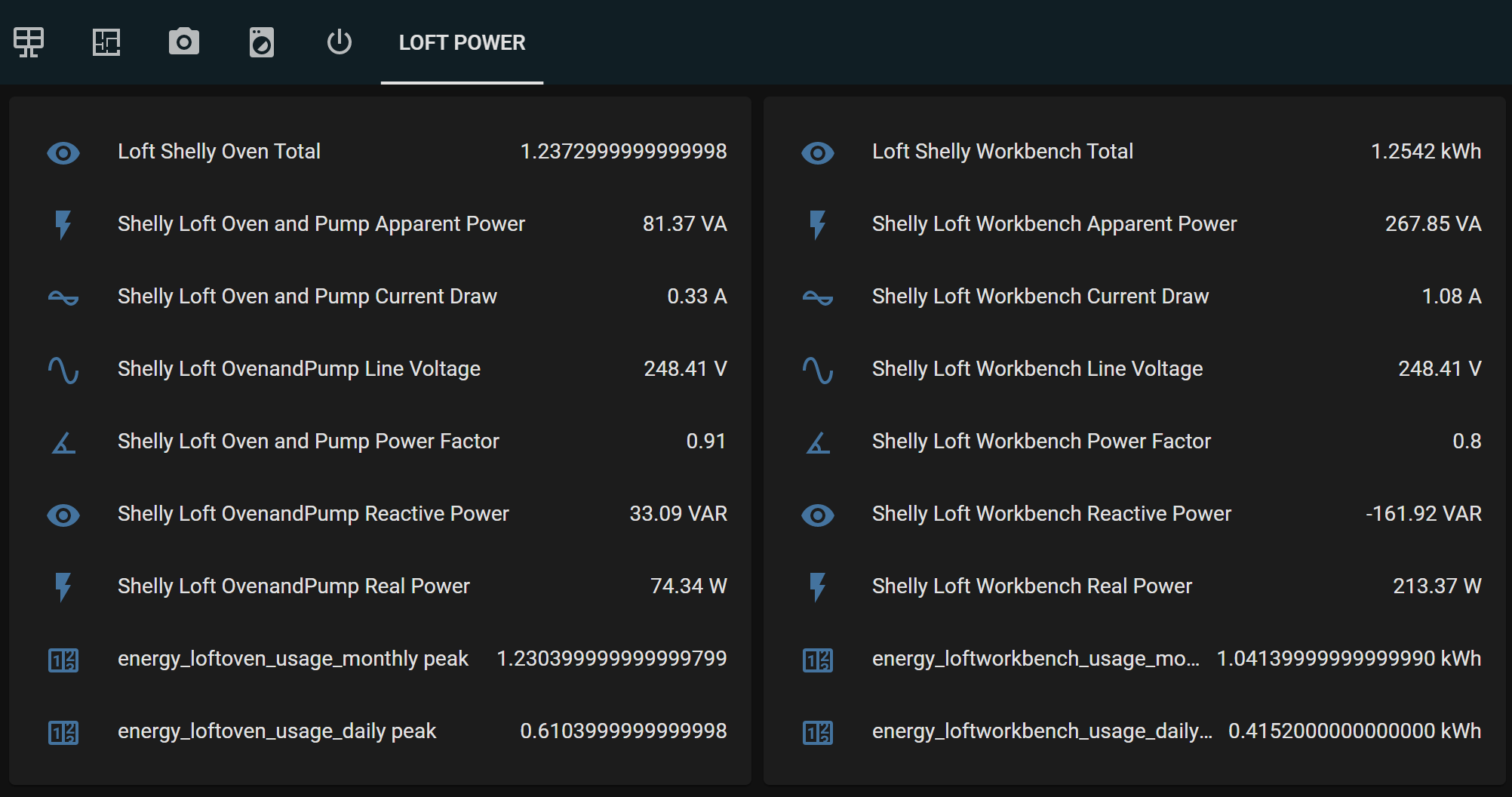Click the 81.37 VA value
This screenshot has height=797, width=1512.
point(684,224)
